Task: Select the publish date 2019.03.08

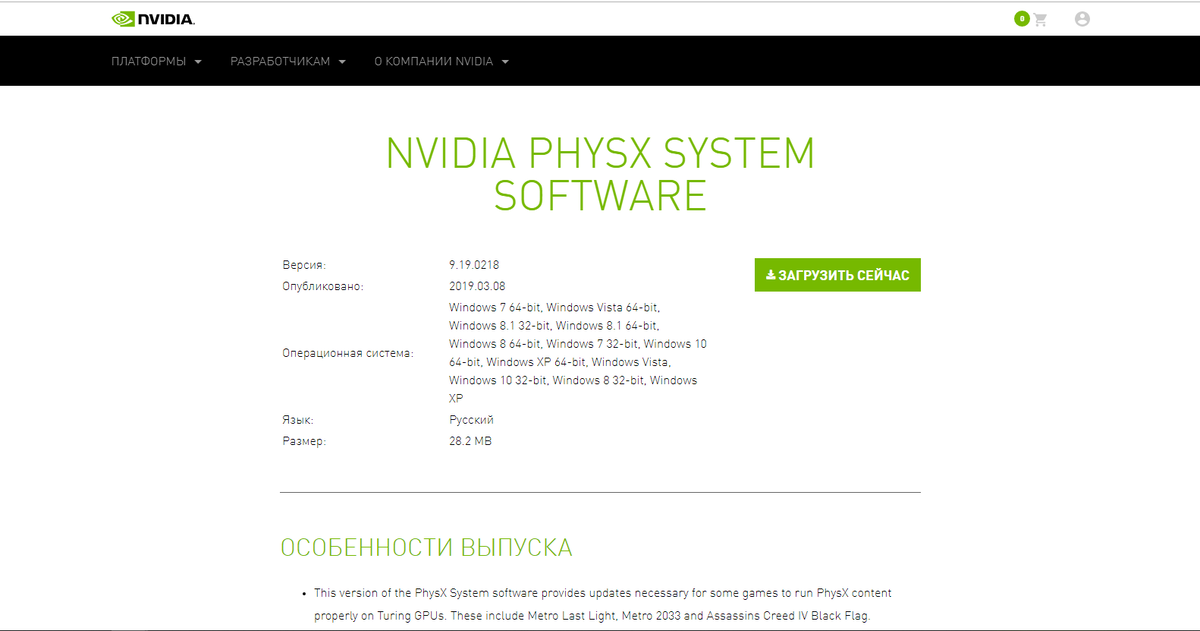Action: point(477,286)
